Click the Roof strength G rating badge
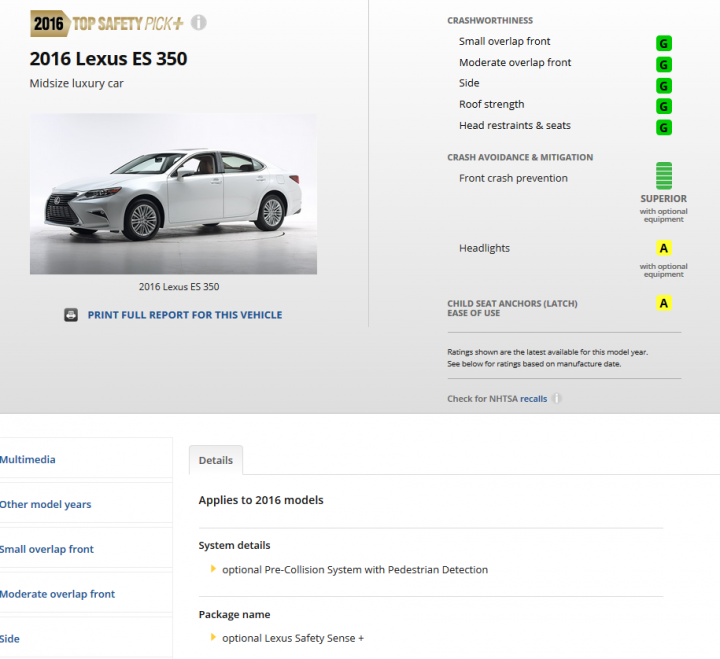Screen dimensions: 720x659 [663, 106]
